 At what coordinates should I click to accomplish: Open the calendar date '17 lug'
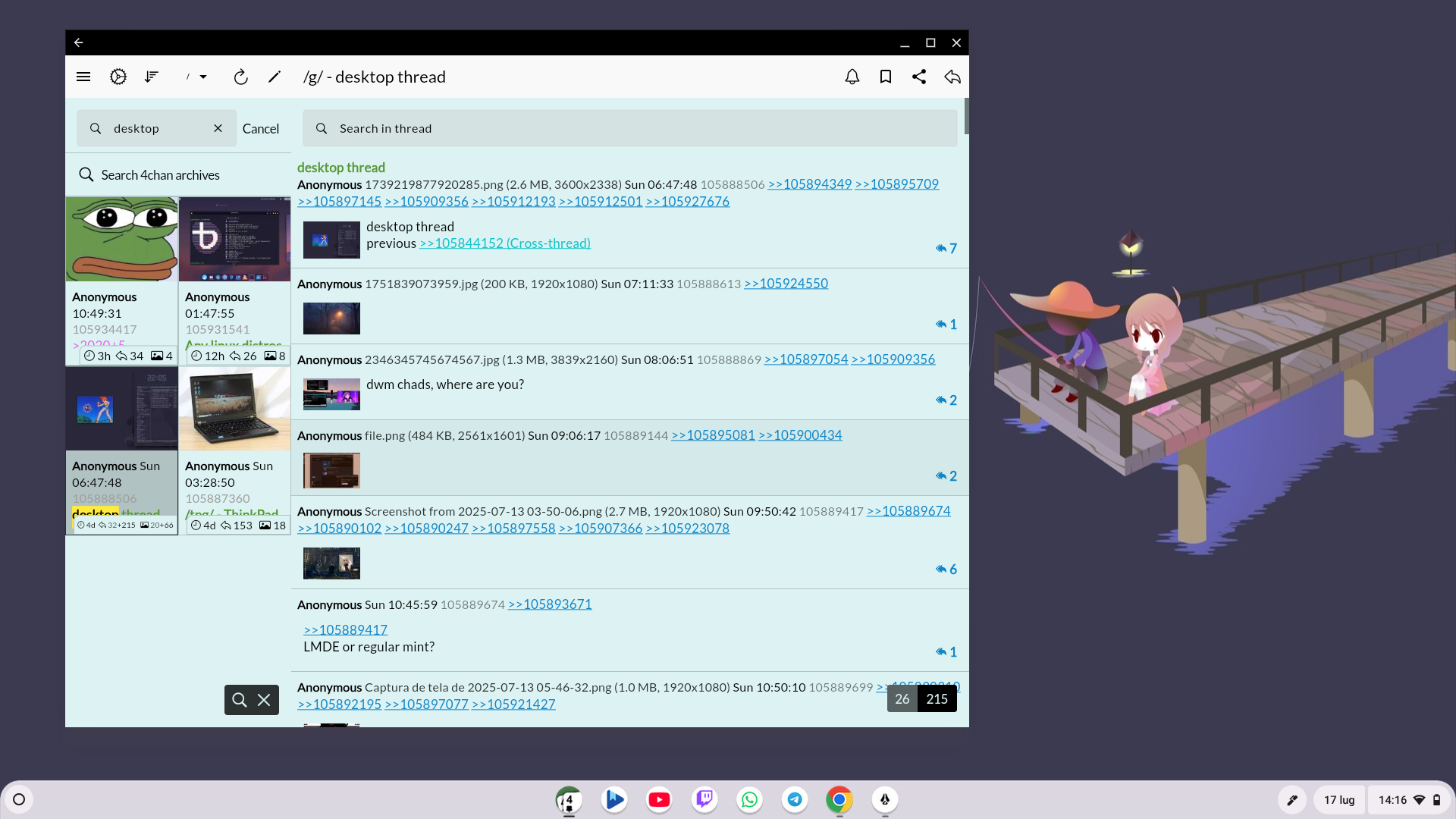(1339, 799)
